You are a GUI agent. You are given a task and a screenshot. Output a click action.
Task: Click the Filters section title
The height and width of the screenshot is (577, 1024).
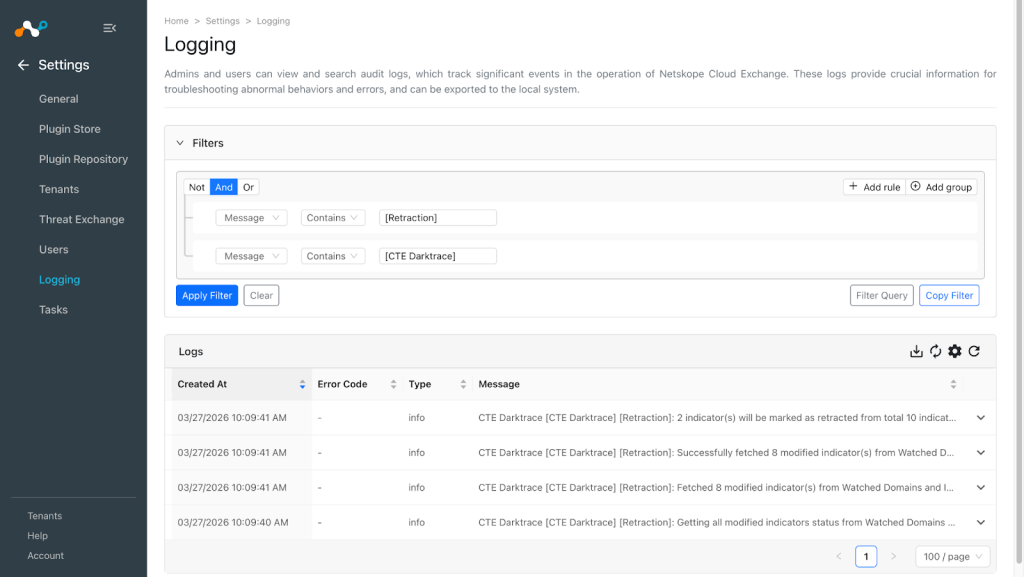tap(208, 143)
